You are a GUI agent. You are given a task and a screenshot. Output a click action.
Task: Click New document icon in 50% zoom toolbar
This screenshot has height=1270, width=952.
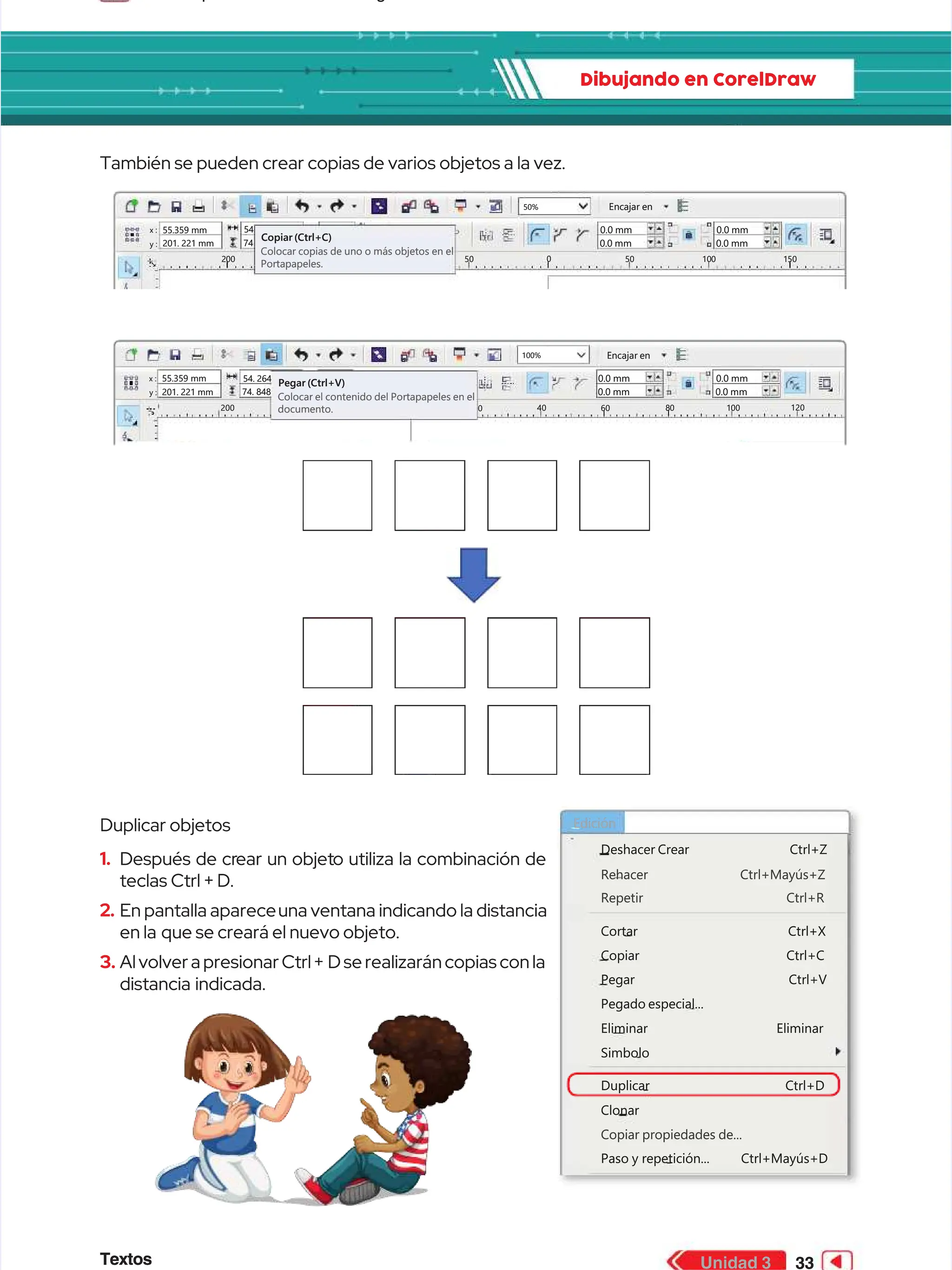(132, 206)
